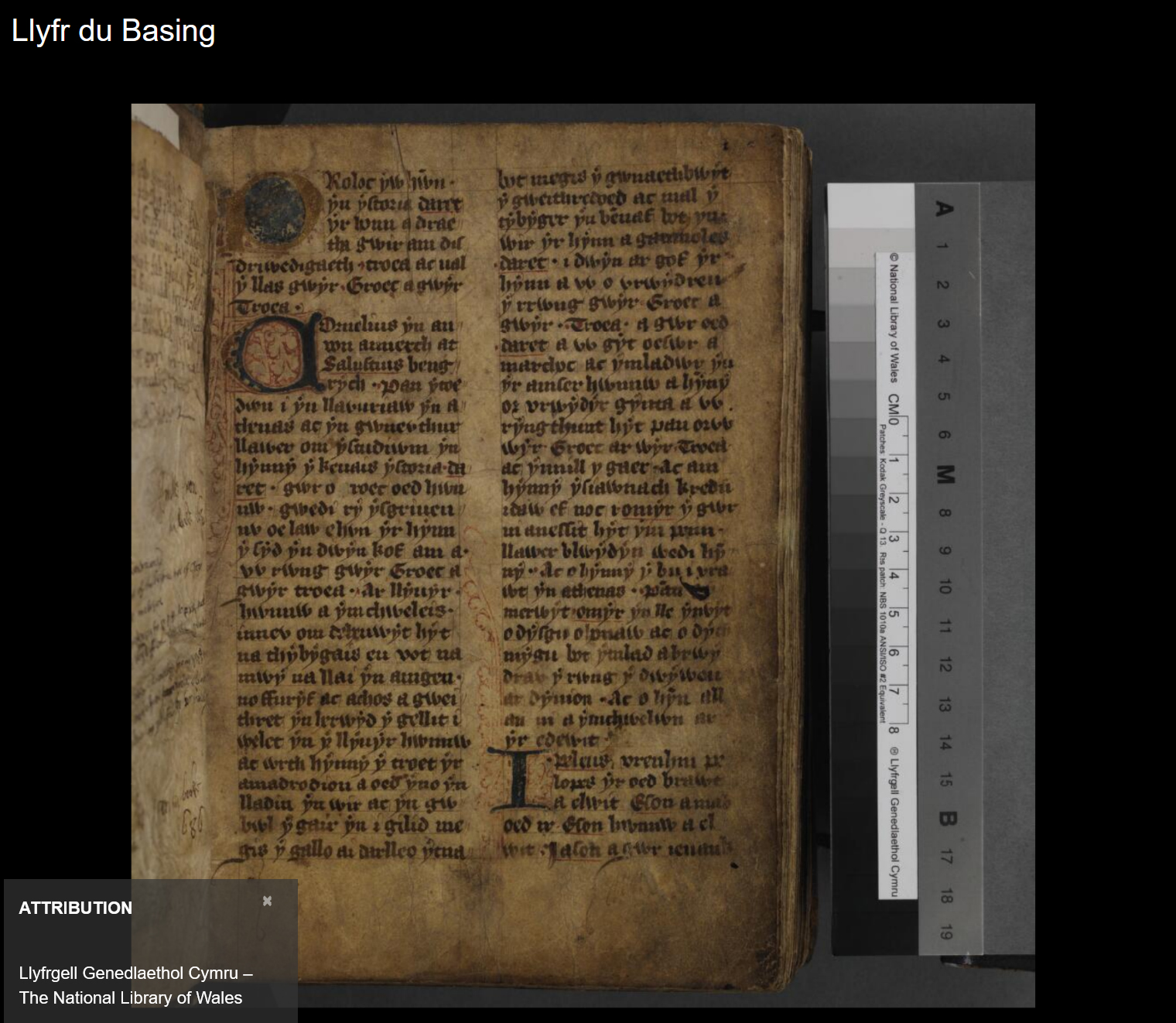Select the National Library of Wales attribution text
The image size is (1176, 1023).
click(x=135, y=985)
